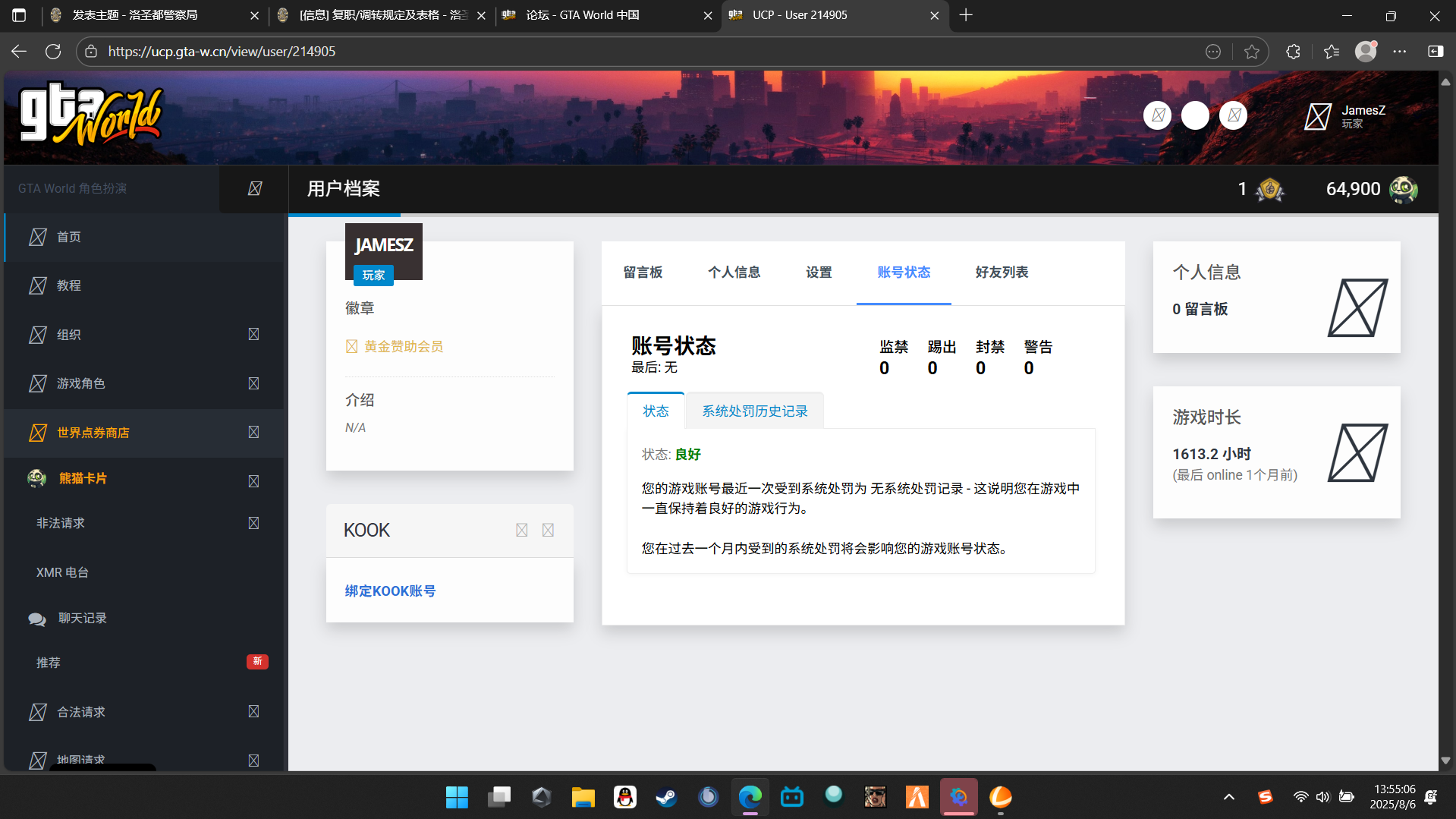Open Steam from the taskbar

(666, 797)
